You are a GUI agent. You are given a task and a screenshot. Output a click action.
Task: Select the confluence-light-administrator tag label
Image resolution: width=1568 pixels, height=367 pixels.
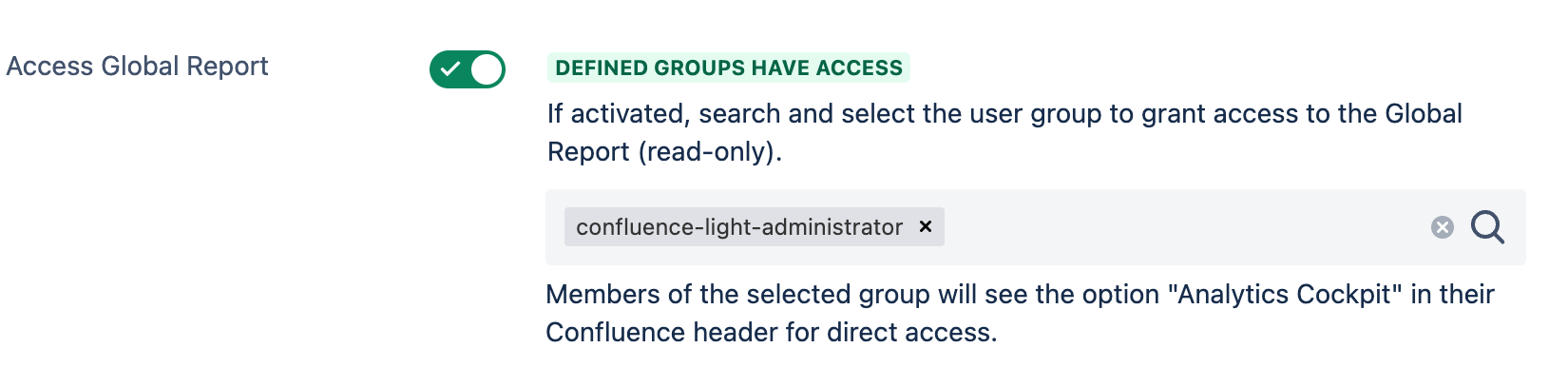739,227
